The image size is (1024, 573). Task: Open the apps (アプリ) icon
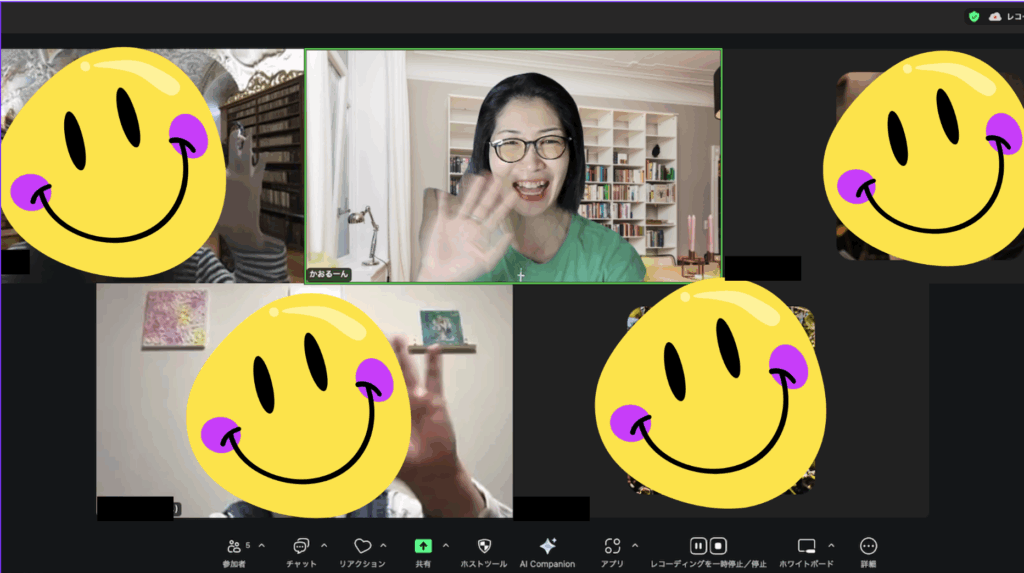click(612, 547)
